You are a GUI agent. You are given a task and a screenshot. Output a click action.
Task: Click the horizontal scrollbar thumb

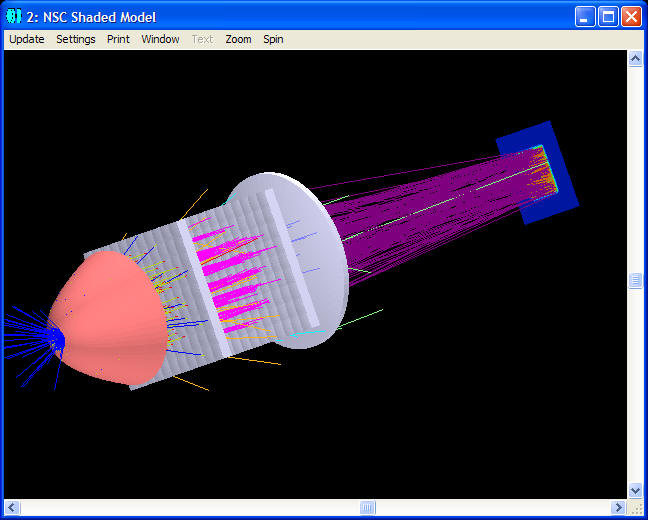point(367,508)
